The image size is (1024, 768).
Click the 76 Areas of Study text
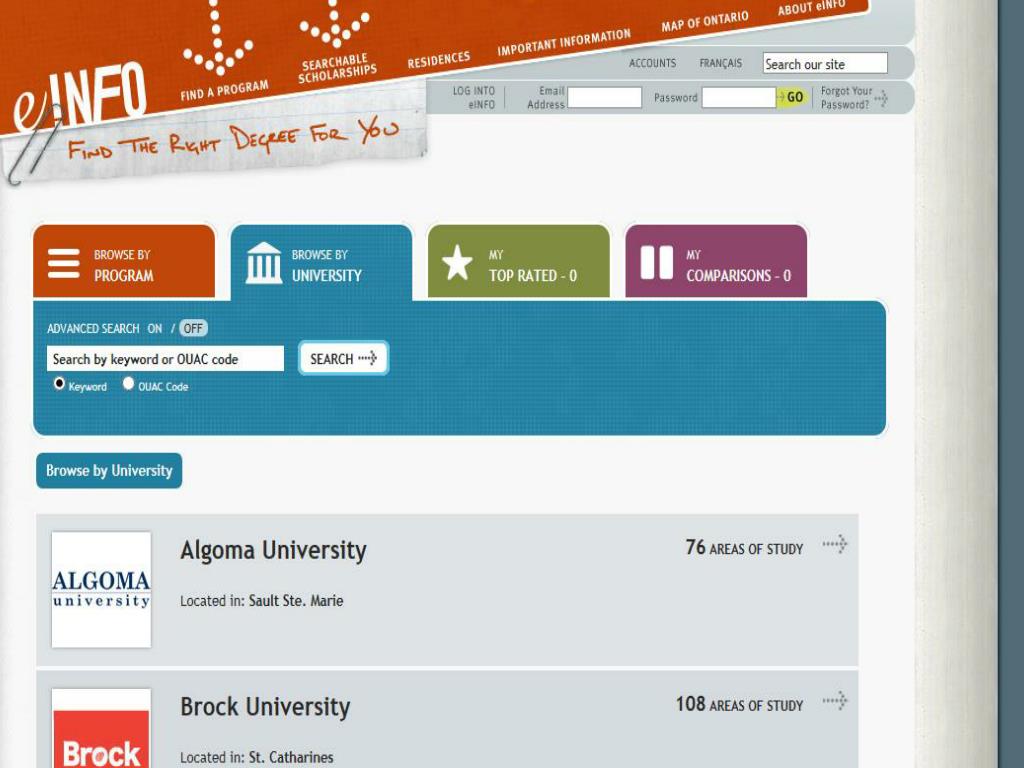[x=744, y=547]
